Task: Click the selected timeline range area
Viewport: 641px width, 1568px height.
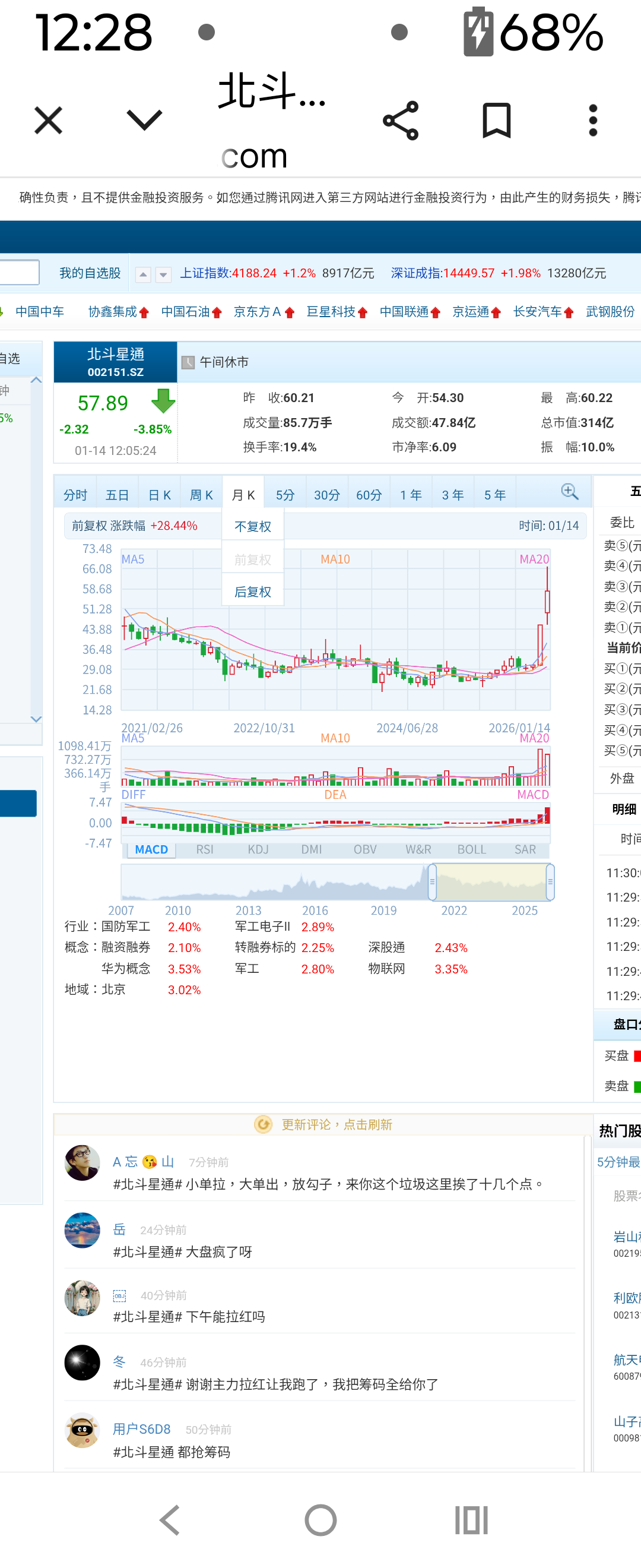Action: [x=491, y=882]
